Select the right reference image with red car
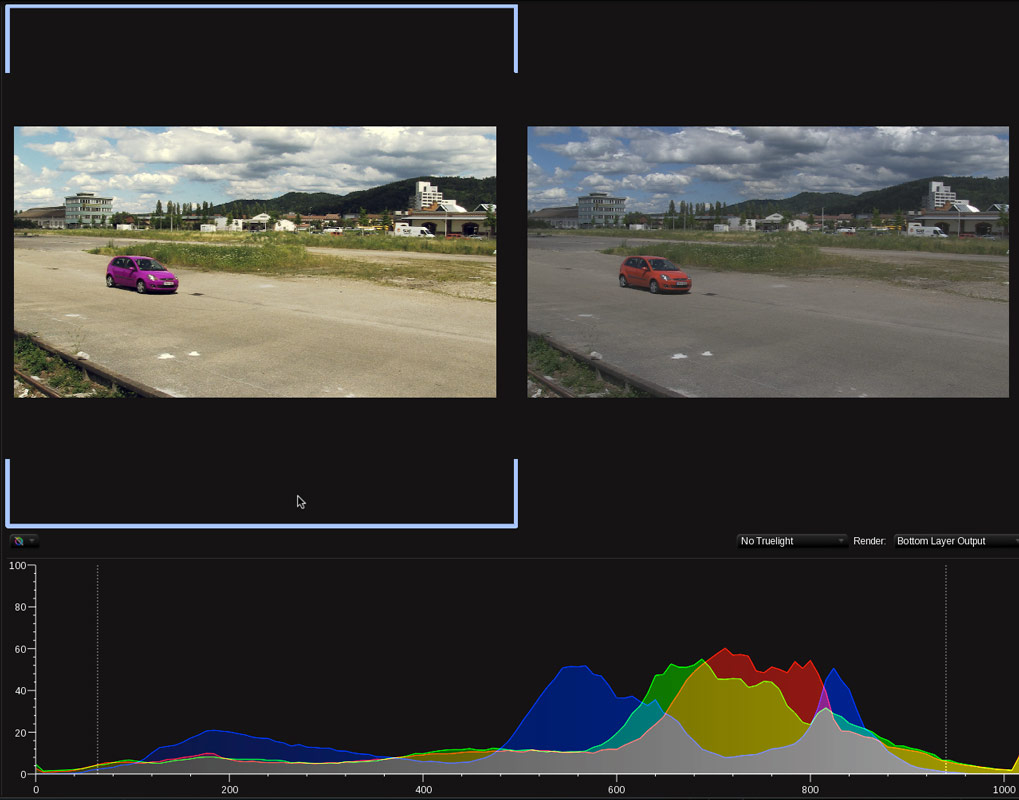Viewport: 1019px width, 800px height. (x=768, y=260)
